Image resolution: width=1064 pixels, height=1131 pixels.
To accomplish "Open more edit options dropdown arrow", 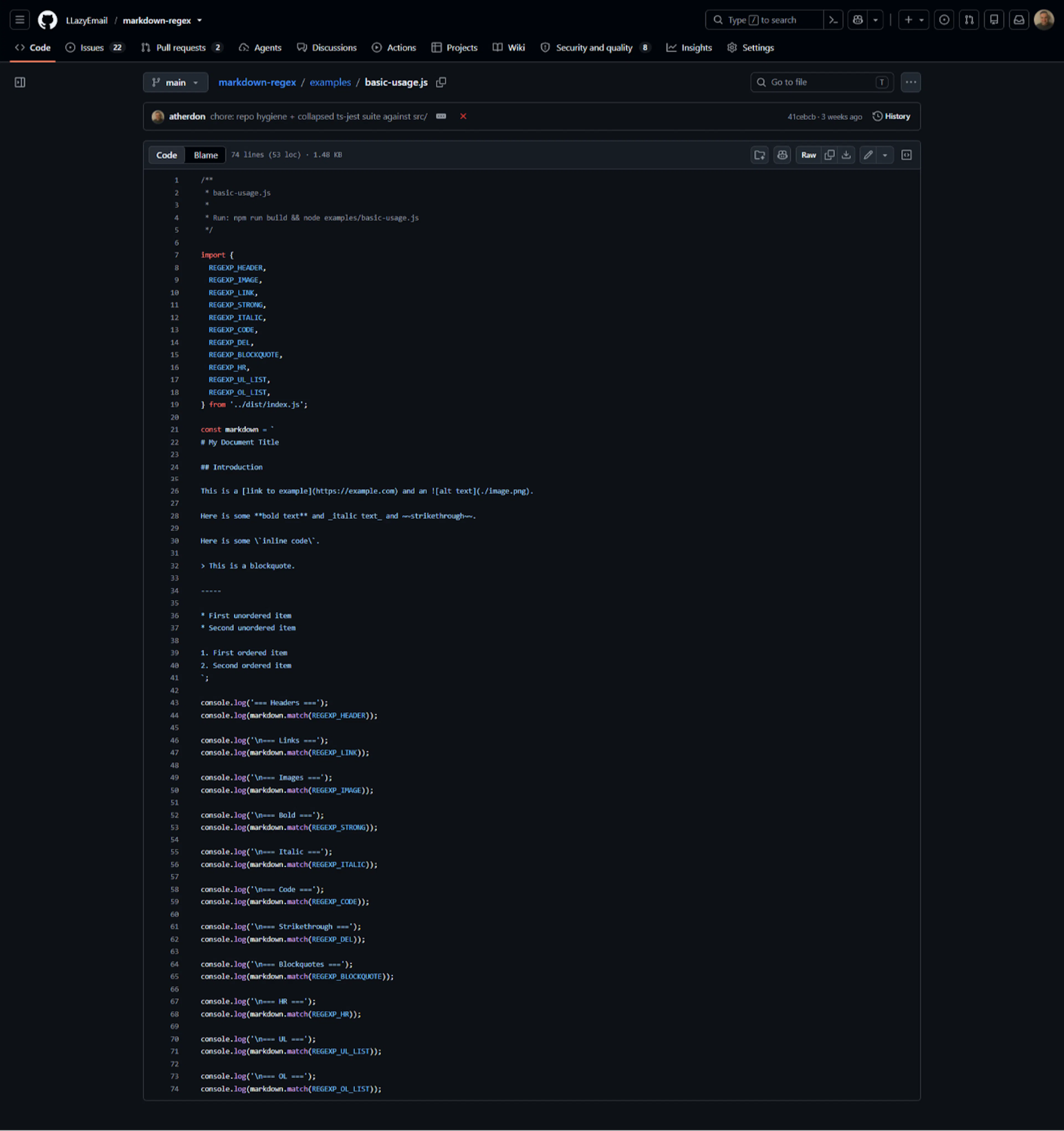I will (x=885, y=155).
